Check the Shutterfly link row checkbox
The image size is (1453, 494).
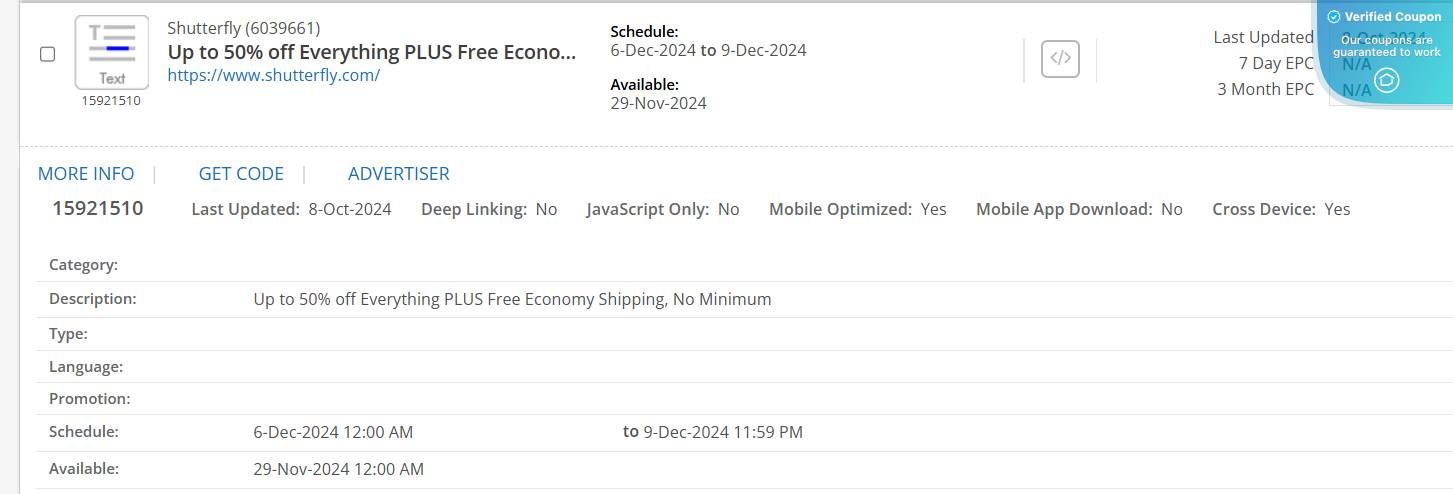[47, 54]
